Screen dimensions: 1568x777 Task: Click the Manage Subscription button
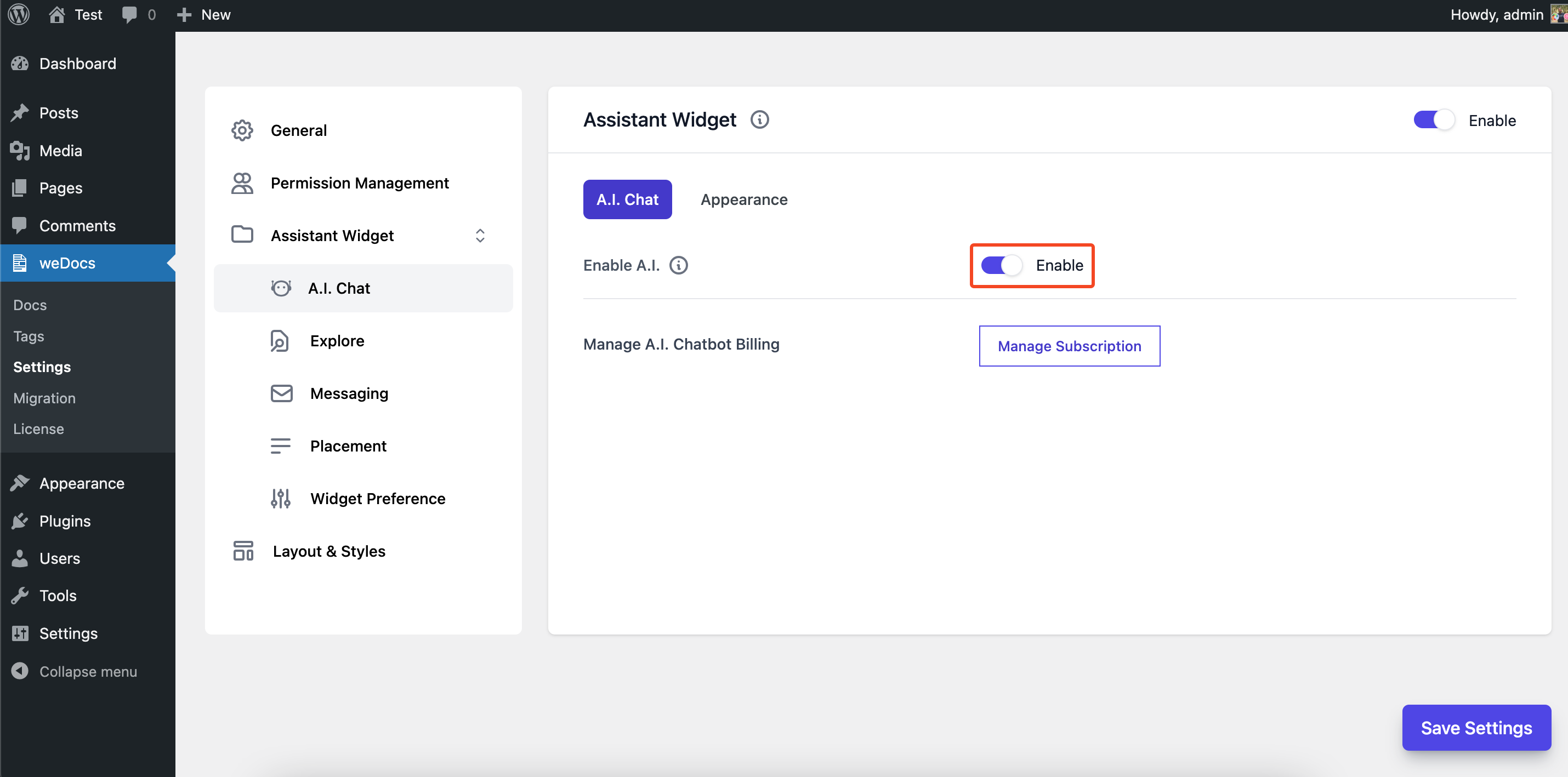tap(1069, 346)
